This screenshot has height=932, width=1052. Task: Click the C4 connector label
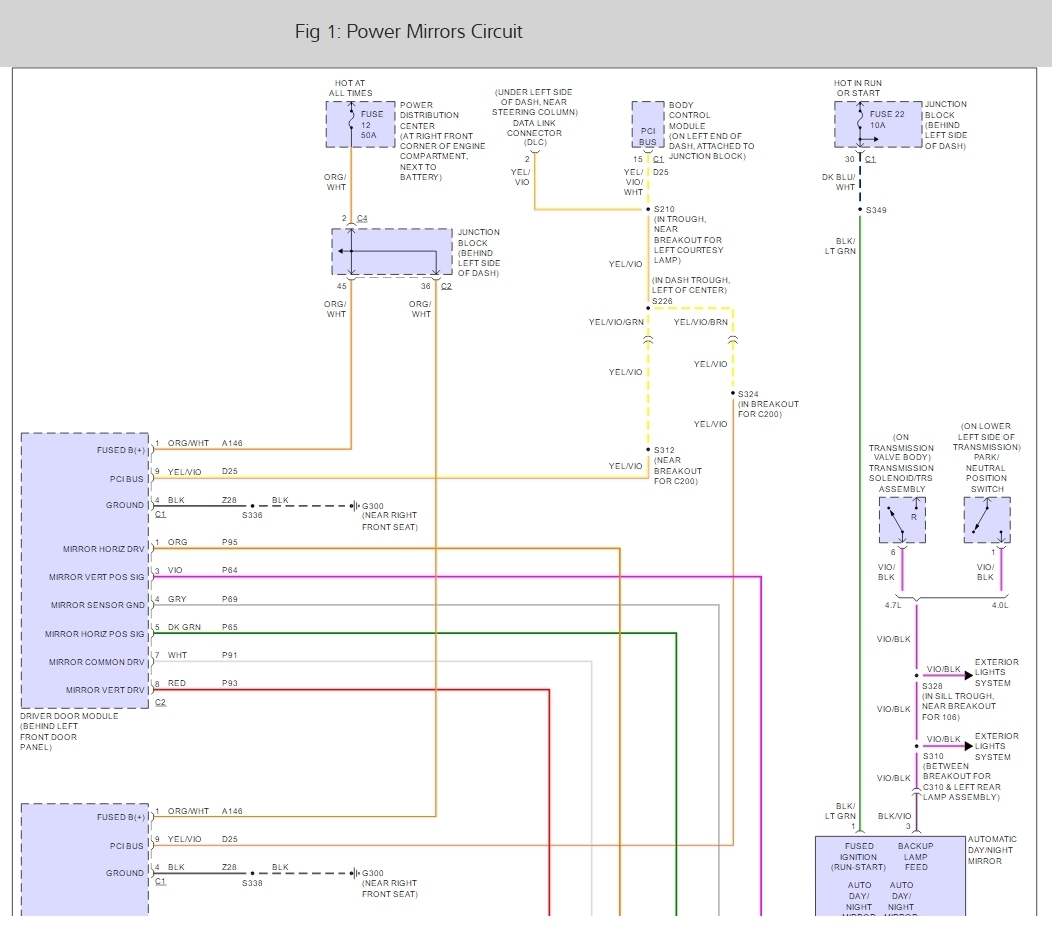coord(362,219)
